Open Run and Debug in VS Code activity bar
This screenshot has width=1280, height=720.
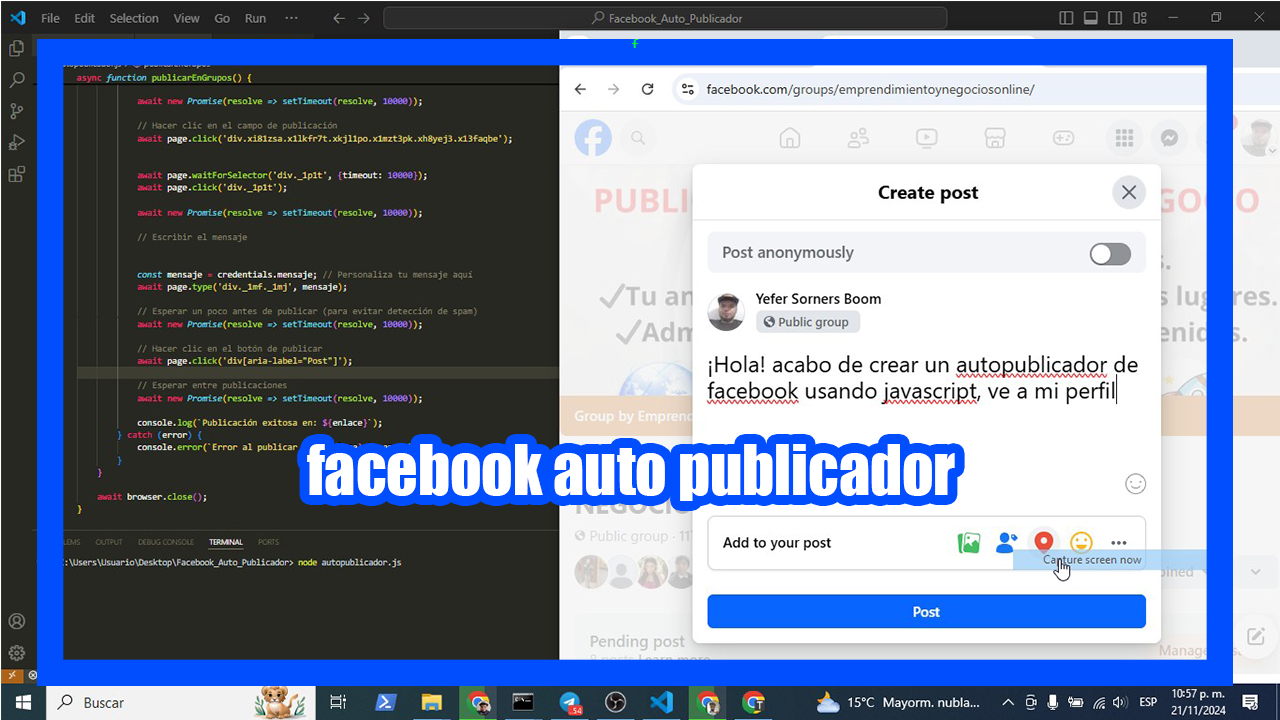(x=16, y=142)
